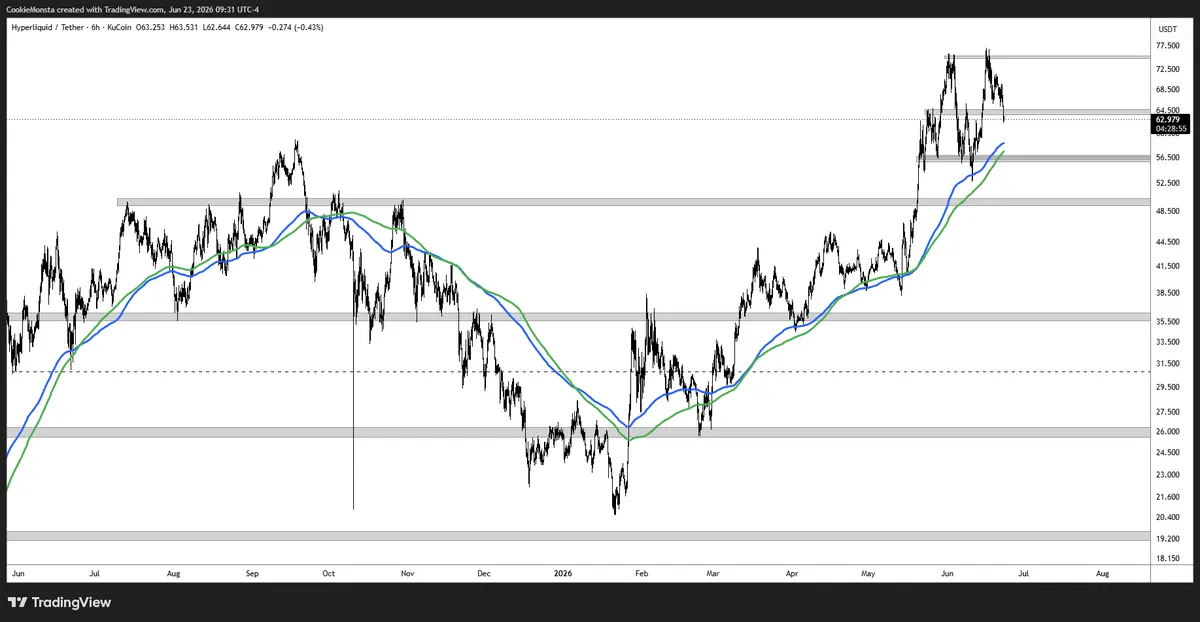Click the 52.500 price axis label
Viewport: 1200px width, 622px height.
pyautogui.click(x=1167, y=183)
